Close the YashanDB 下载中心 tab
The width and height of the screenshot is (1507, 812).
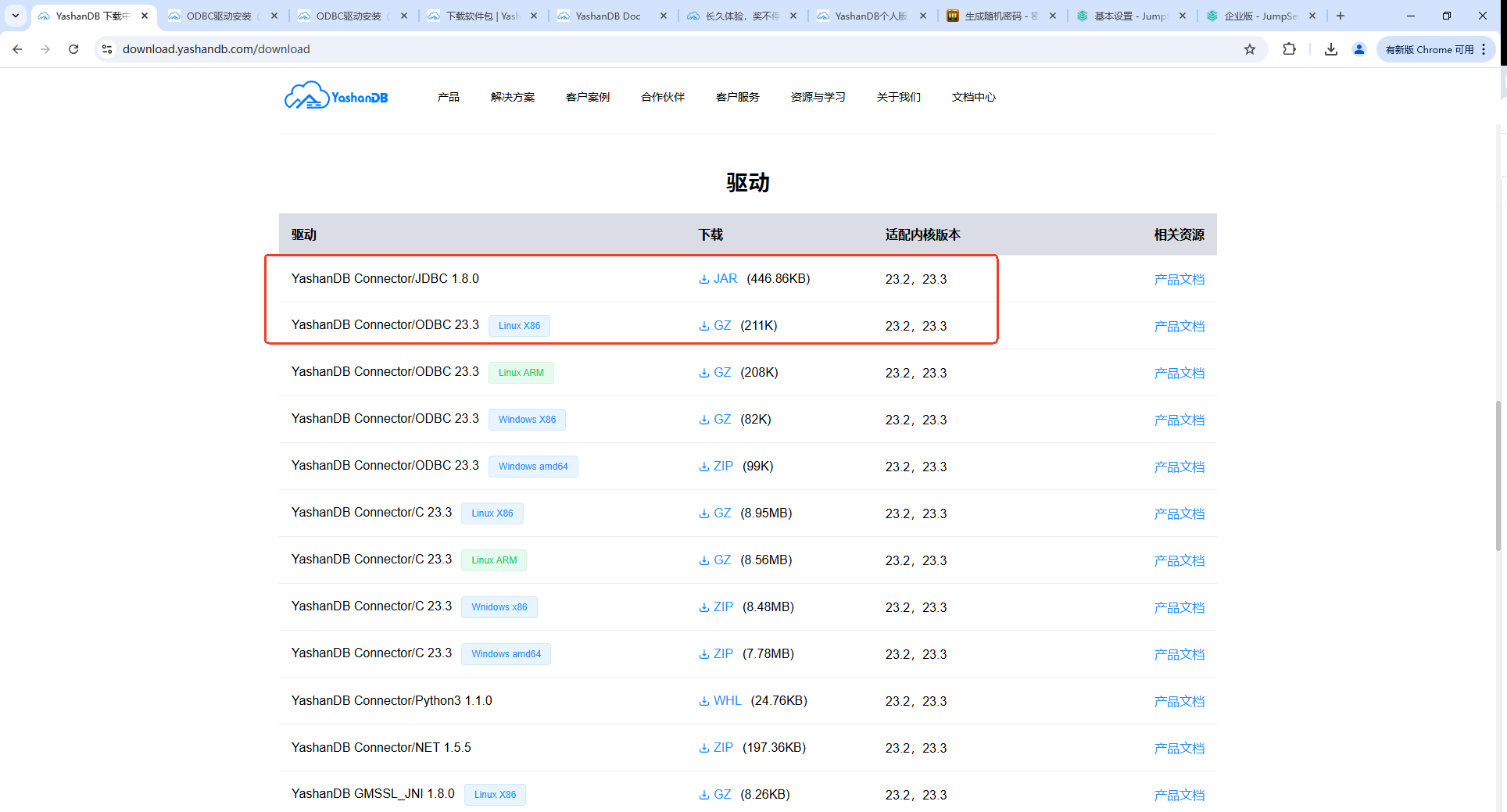pyautogui.click(x=145, y=16)
